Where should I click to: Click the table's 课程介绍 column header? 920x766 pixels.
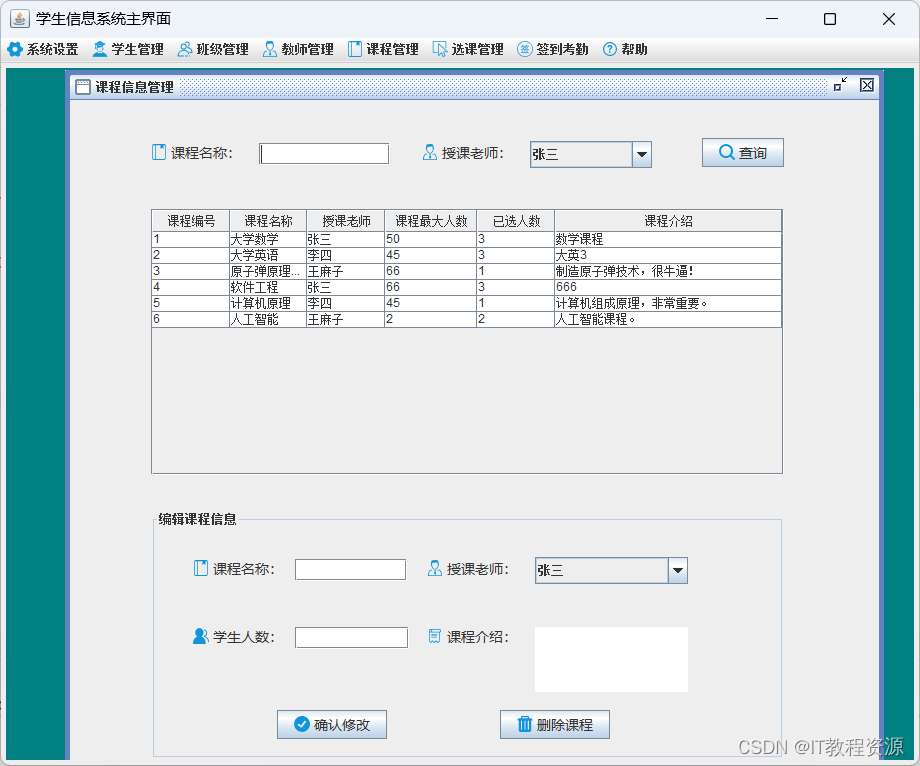tap(668, 221)
